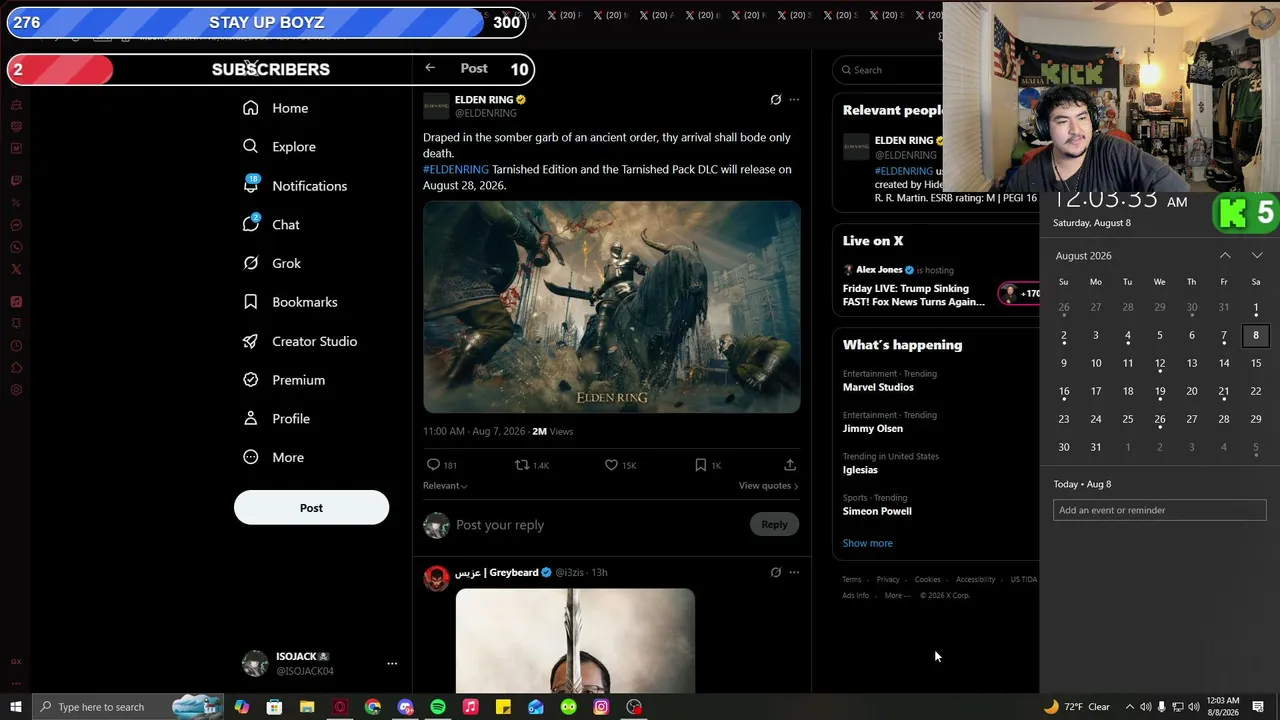Click the microphone icon in system tray
Screen dimensions: 1280x720
[1161, 707]
